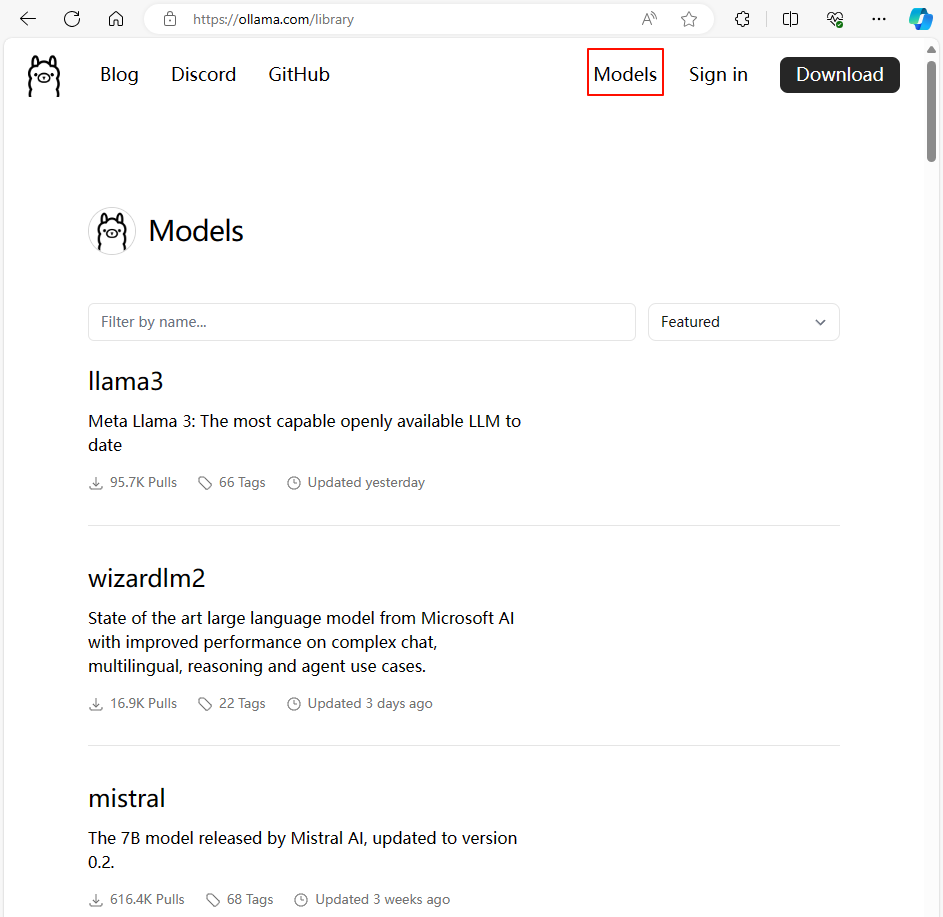Expand the Featured sort dropdown
Viewport: 943px width, 917px height.
point(743,322)
